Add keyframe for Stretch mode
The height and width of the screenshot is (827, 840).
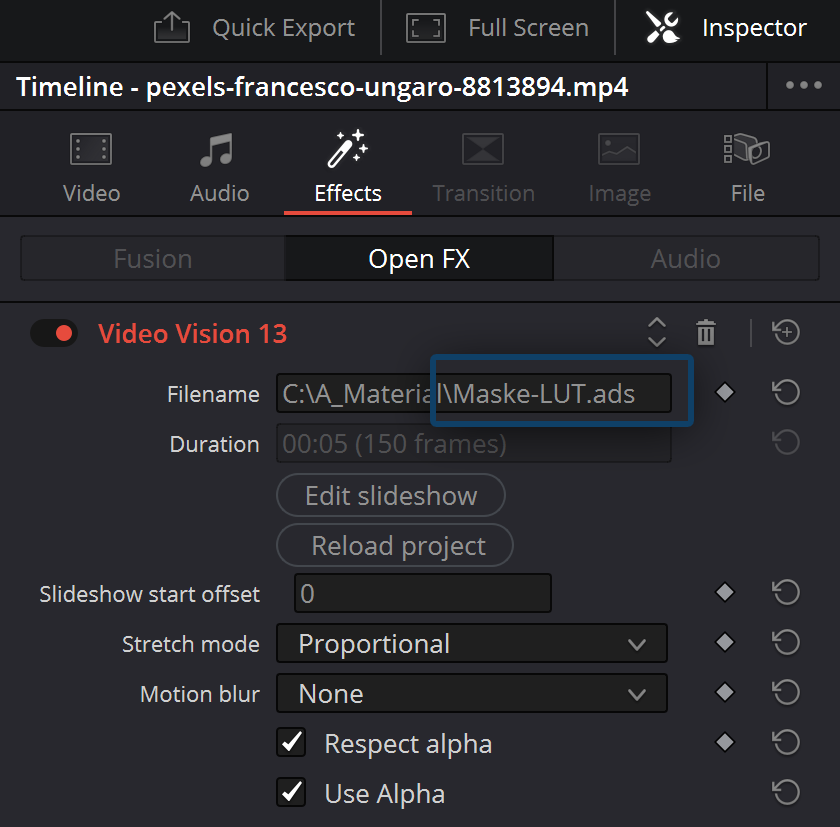[725, 643]
